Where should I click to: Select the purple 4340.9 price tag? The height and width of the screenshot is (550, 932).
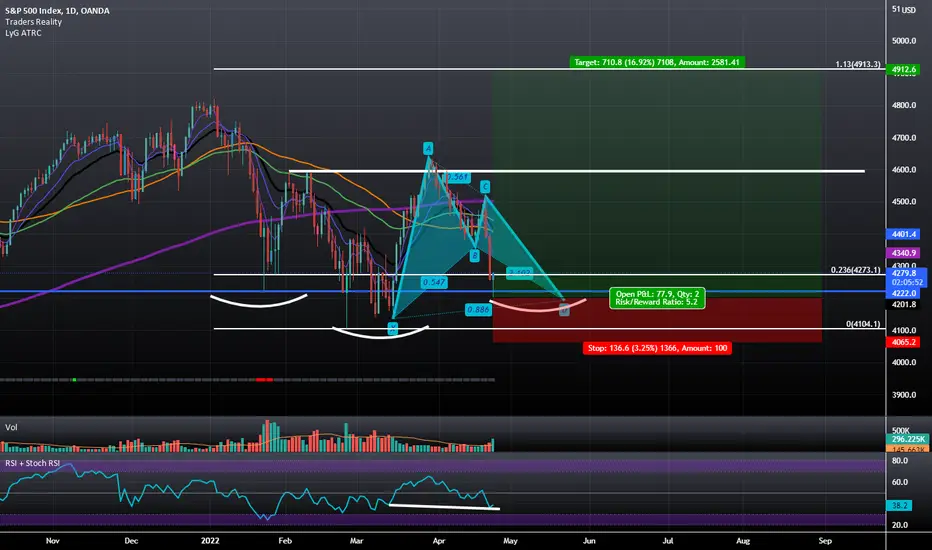tap(903, 253)
